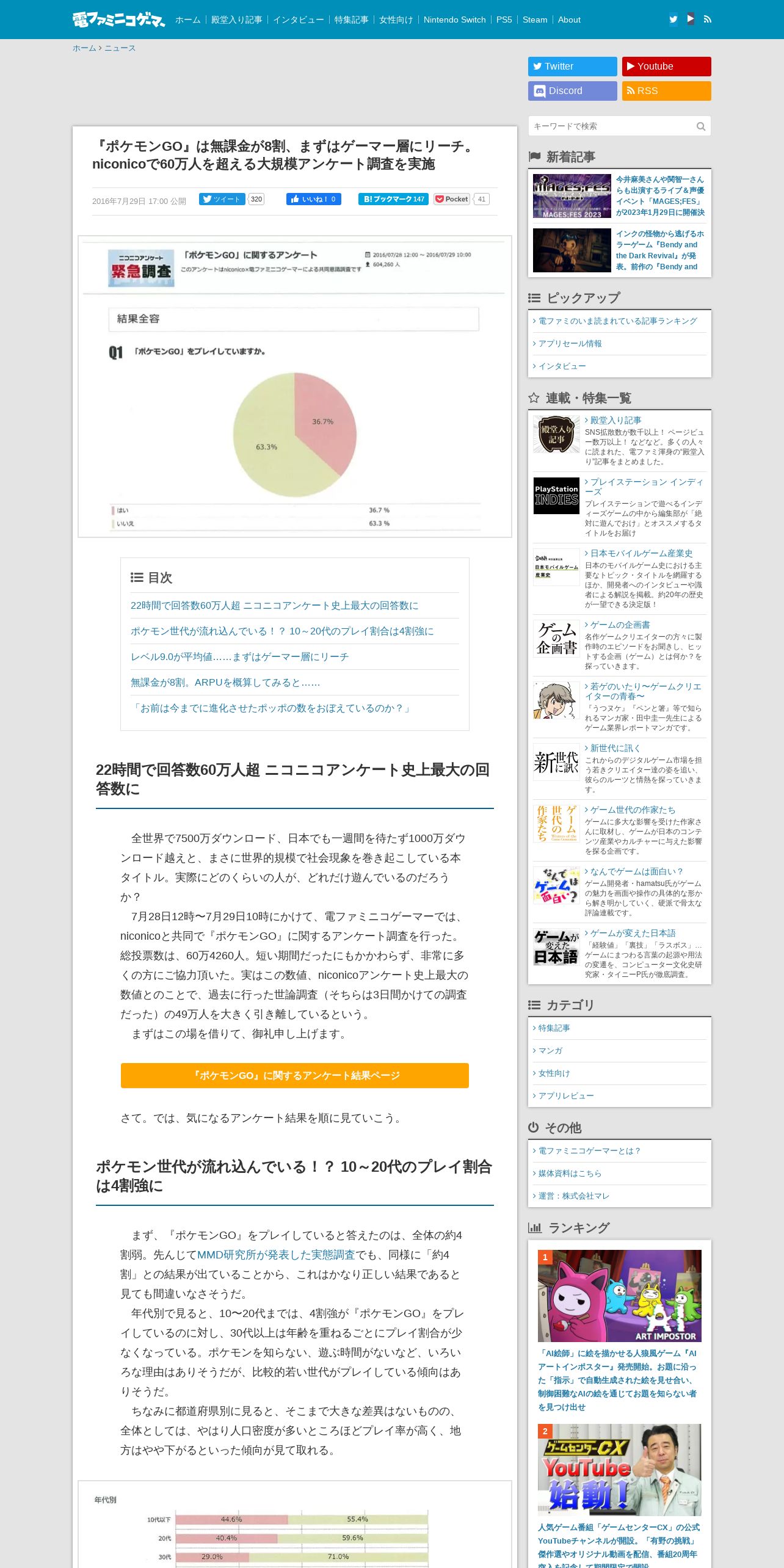Jump to お前は今までに進化させたポッポ contents link
Screen dimensions: 784x1568
click(272, 708)
